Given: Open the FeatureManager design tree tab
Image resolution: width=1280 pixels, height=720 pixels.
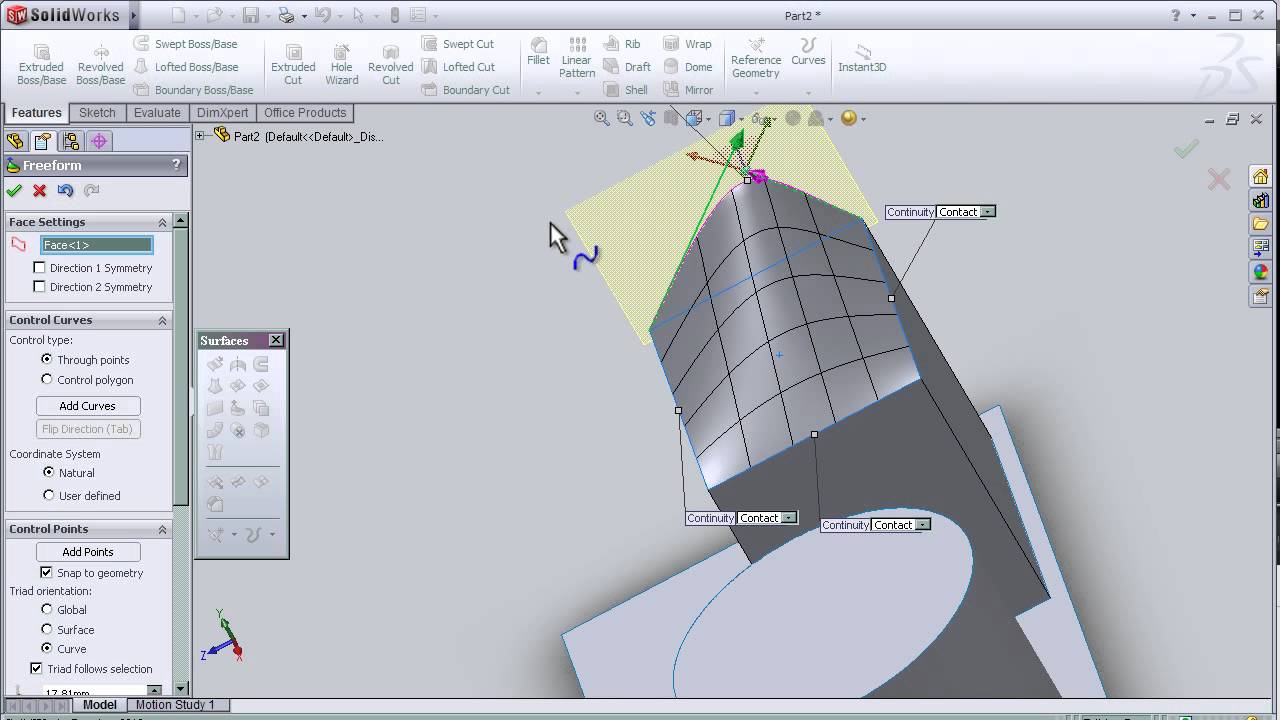Looking at the screenshot, I should pyautogui.click(x=15, y=141).
